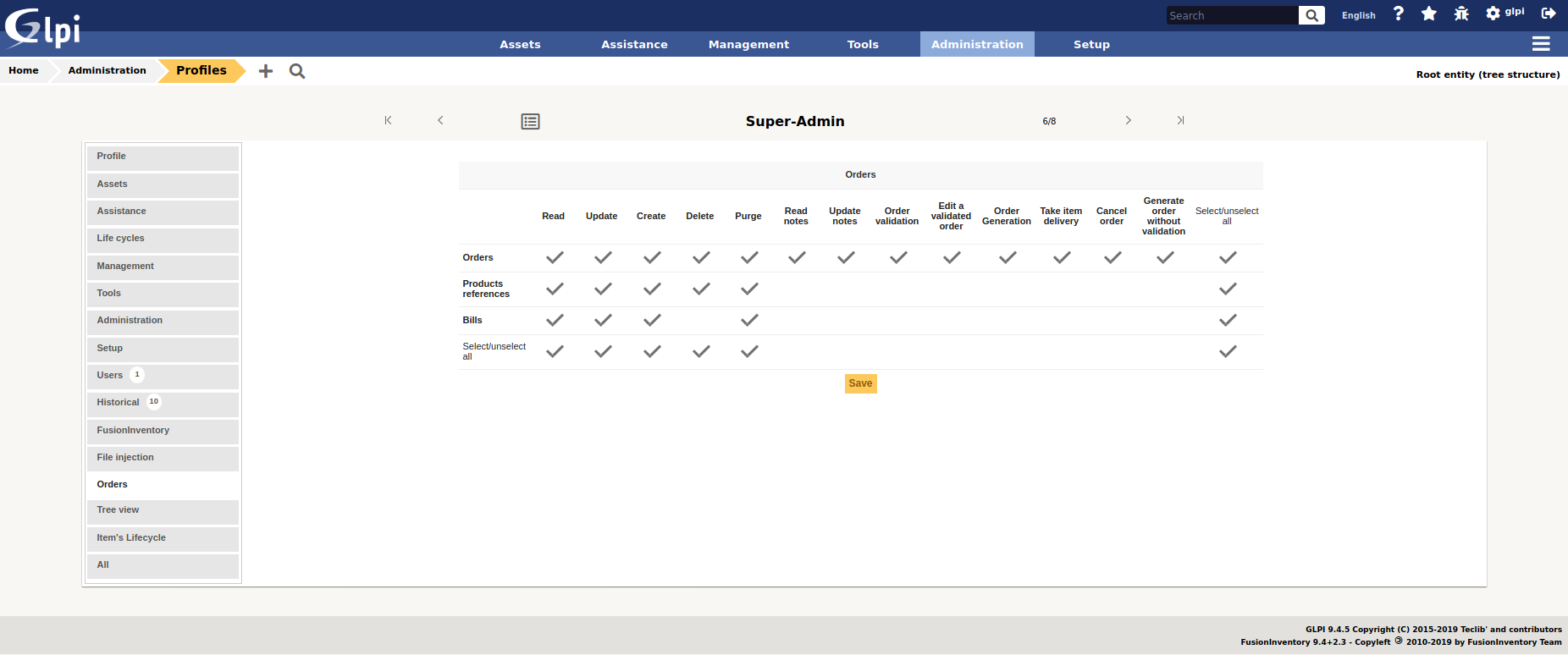Open saved bookmarks star icon

tap(1429, 14)
